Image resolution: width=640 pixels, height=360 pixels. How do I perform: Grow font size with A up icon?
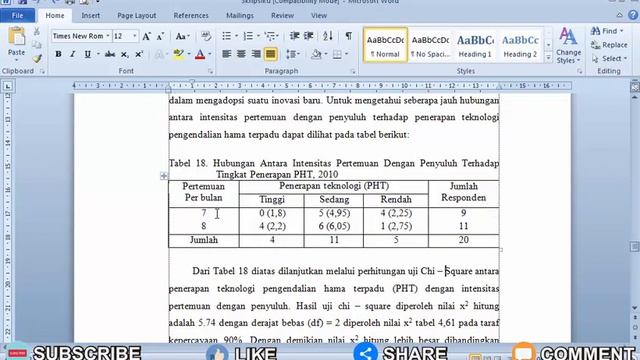point(146,36)
